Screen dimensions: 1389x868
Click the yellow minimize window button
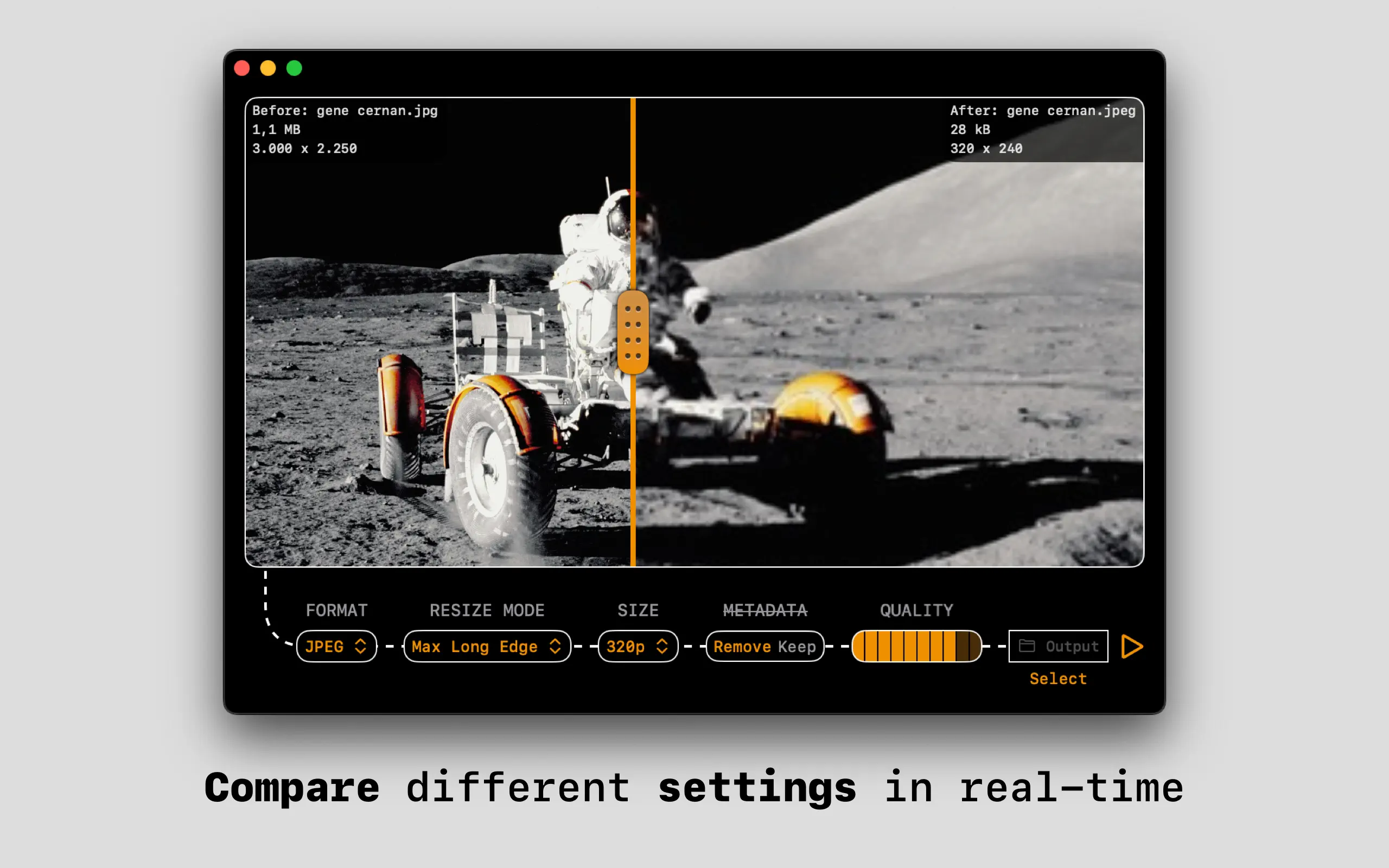pos(268,68)
